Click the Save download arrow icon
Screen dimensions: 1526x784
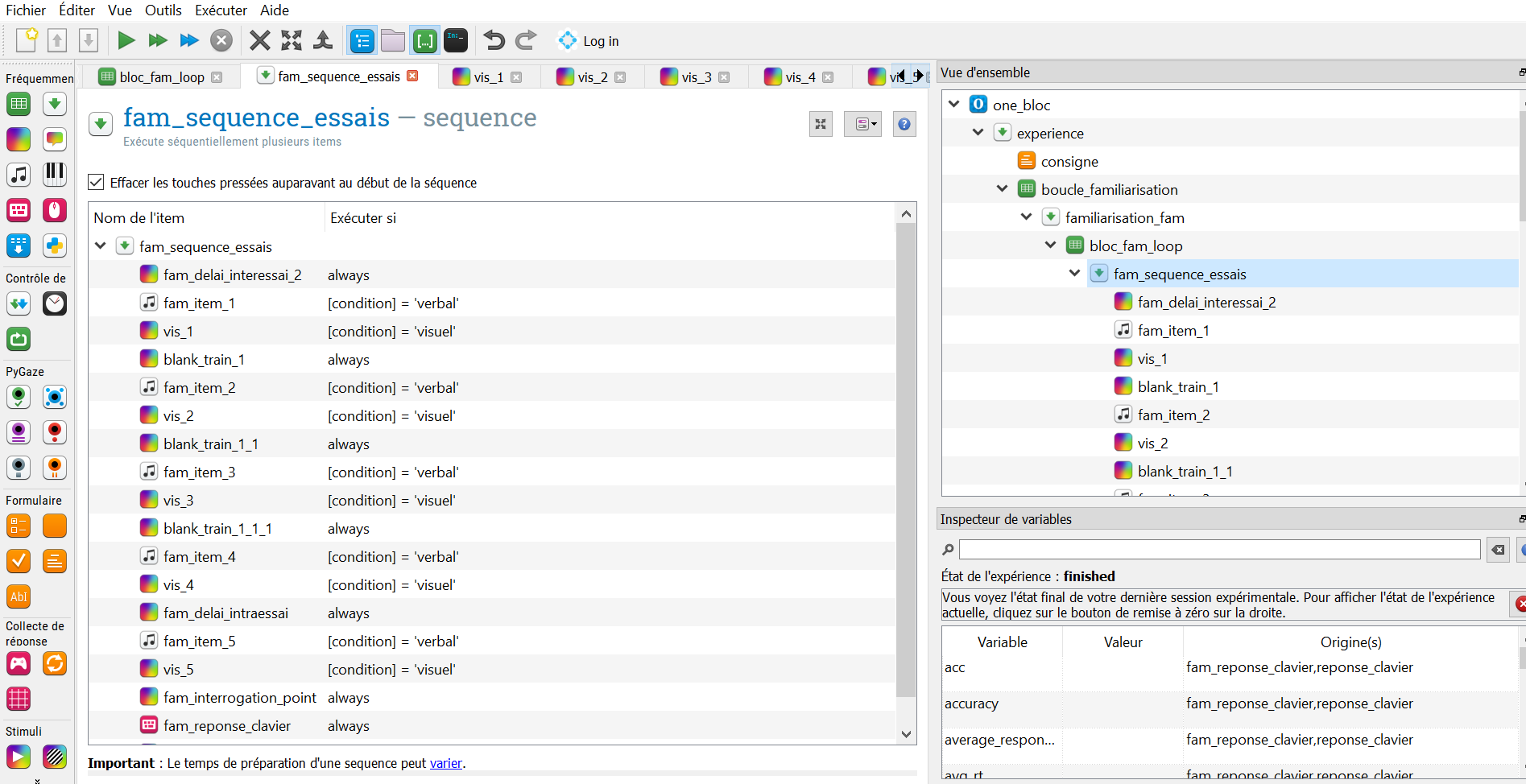coord(89,40)
